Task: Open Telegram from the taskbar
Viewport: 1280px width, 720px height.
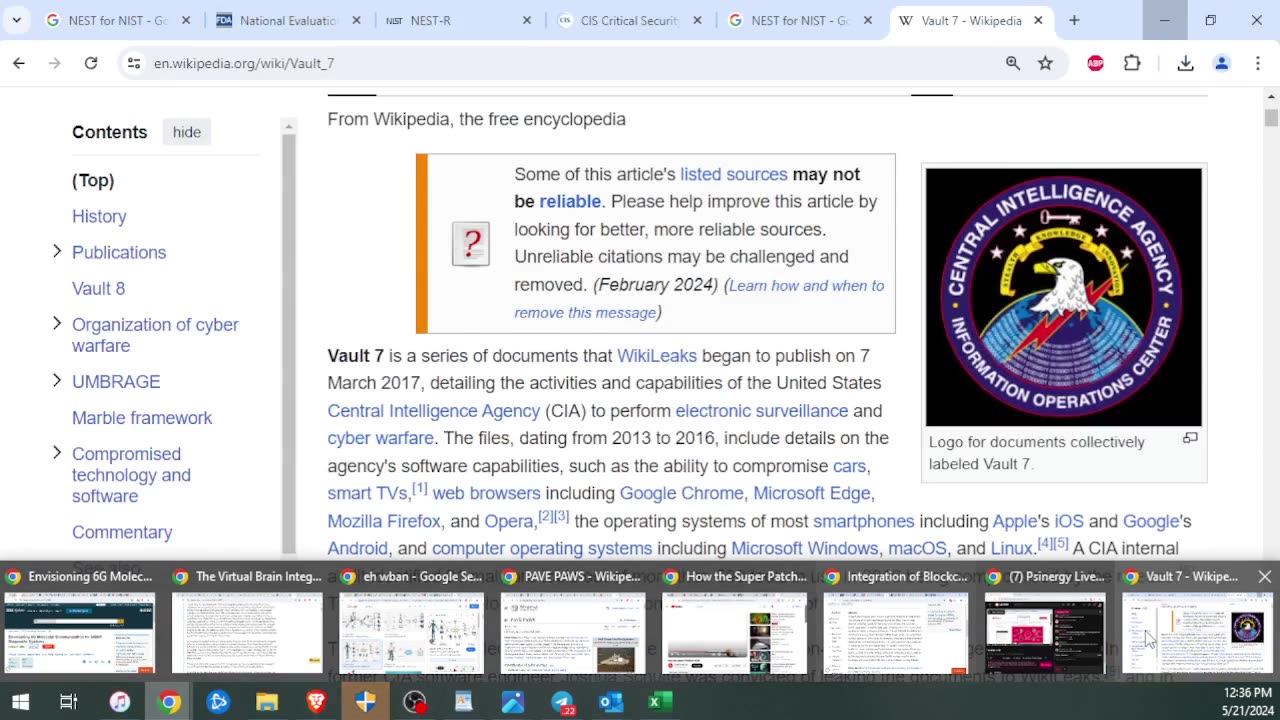Action: tap(563, 702)
